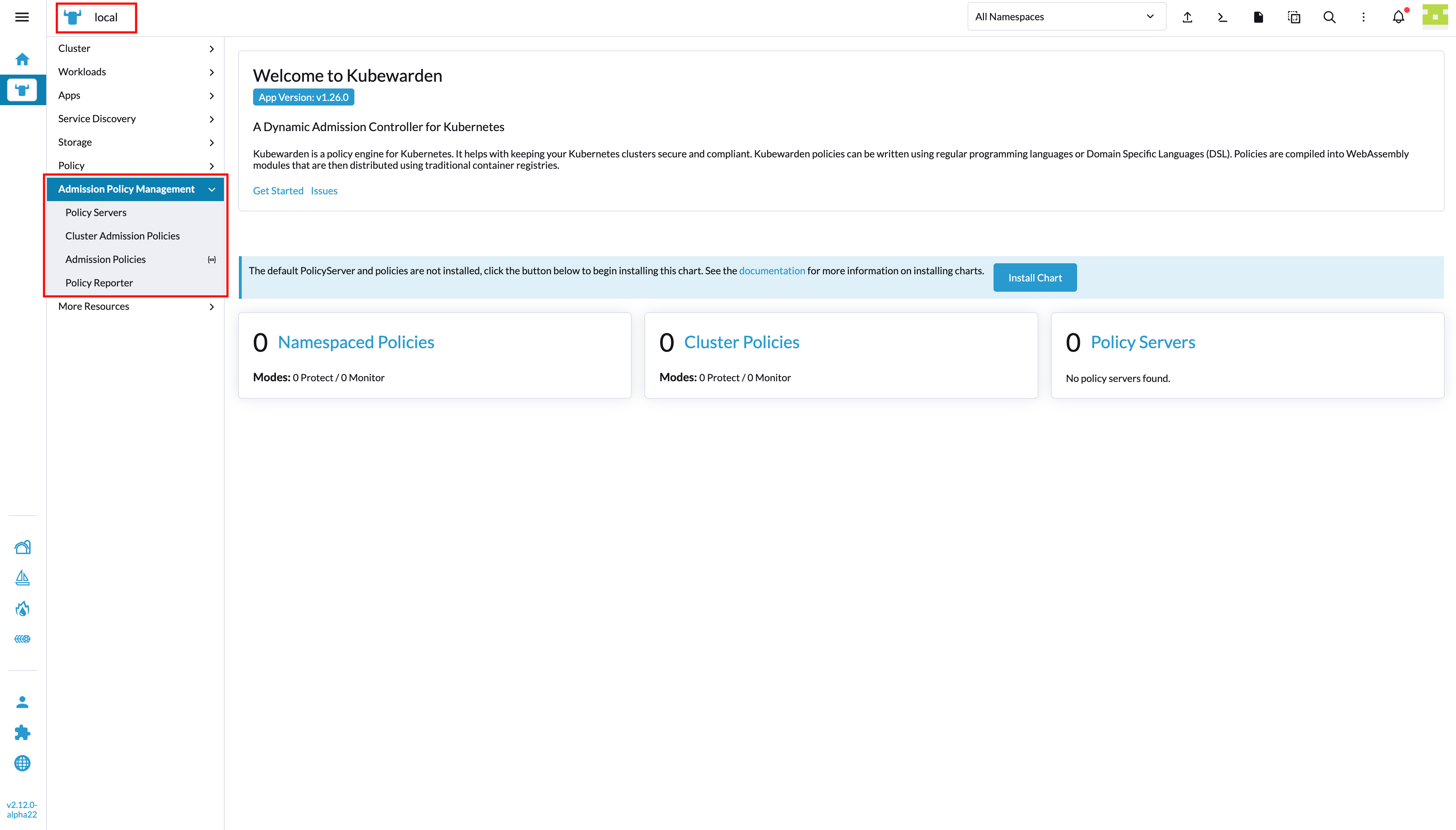
Task: Open the flame icon app in sidebar
Action: coord(22,609)
